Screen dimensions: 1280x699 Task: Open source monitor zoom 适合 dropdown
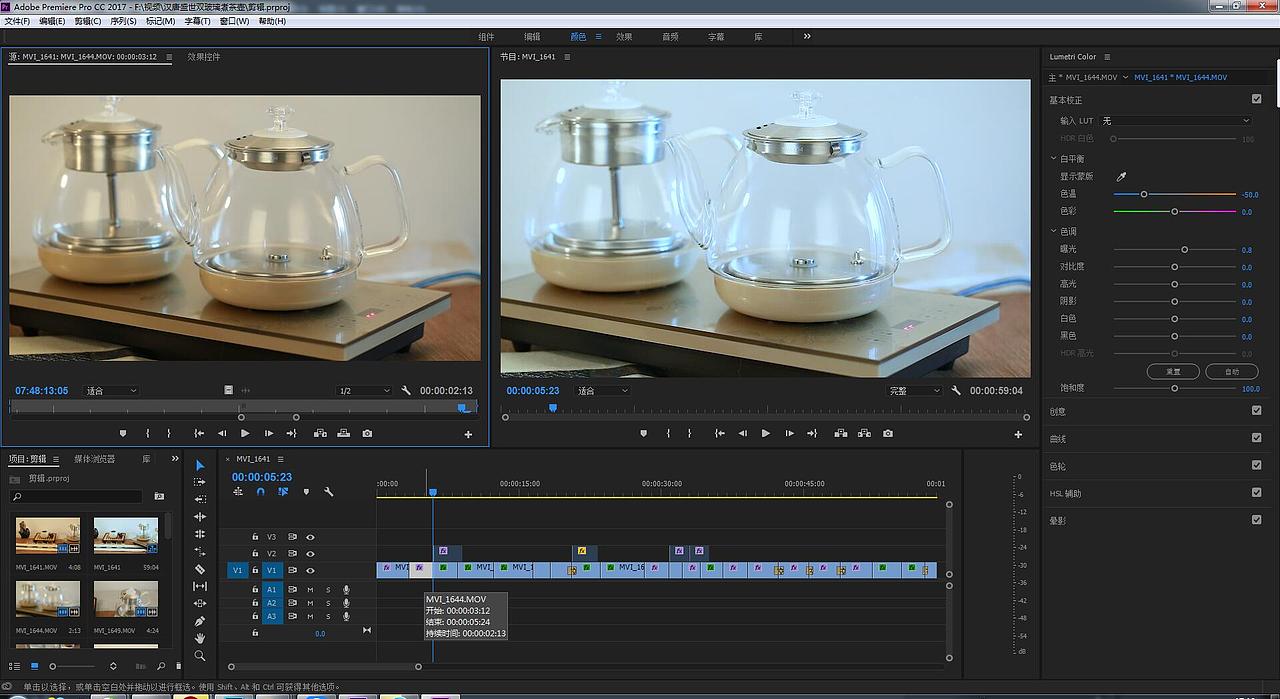point(111,391)
